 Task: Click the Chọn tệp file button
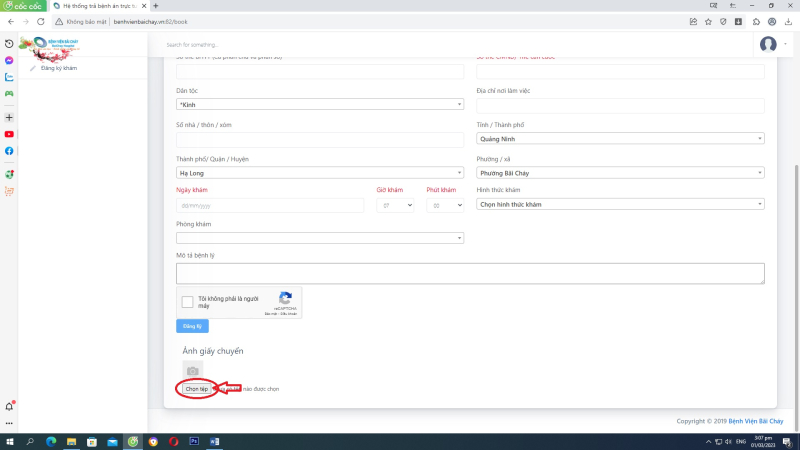pyautogui.click(x=196, y=388)
